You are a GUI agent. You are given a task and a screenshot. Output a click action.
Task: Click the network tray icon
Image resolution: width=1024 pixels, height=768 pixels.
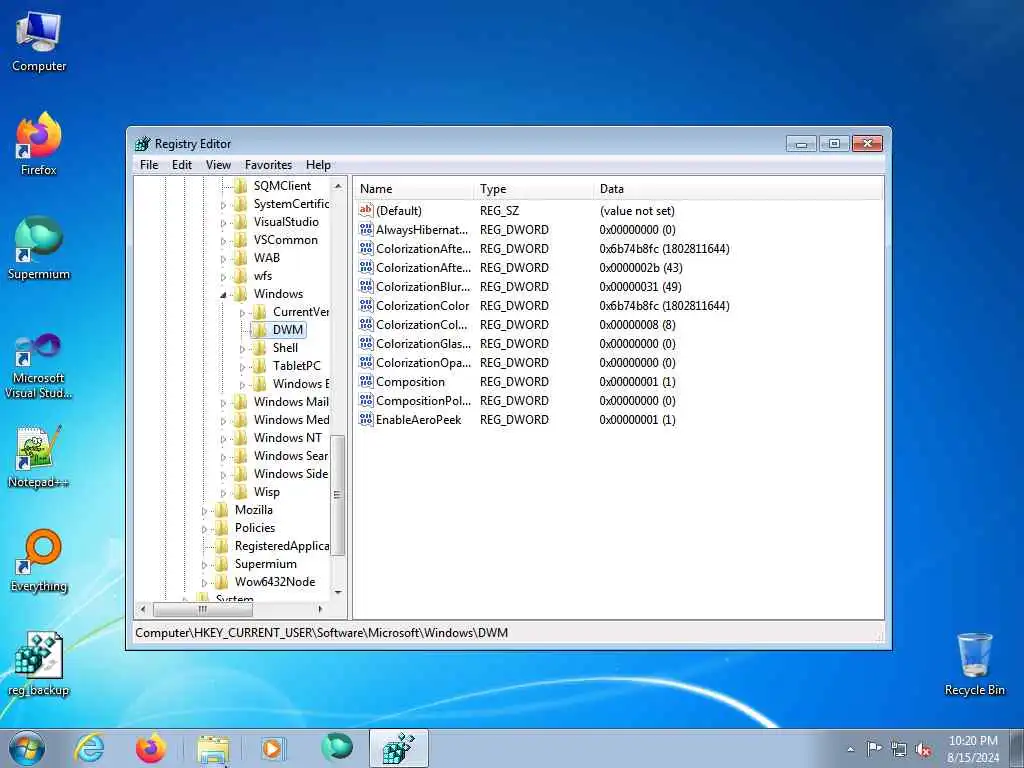coord(899,750)
